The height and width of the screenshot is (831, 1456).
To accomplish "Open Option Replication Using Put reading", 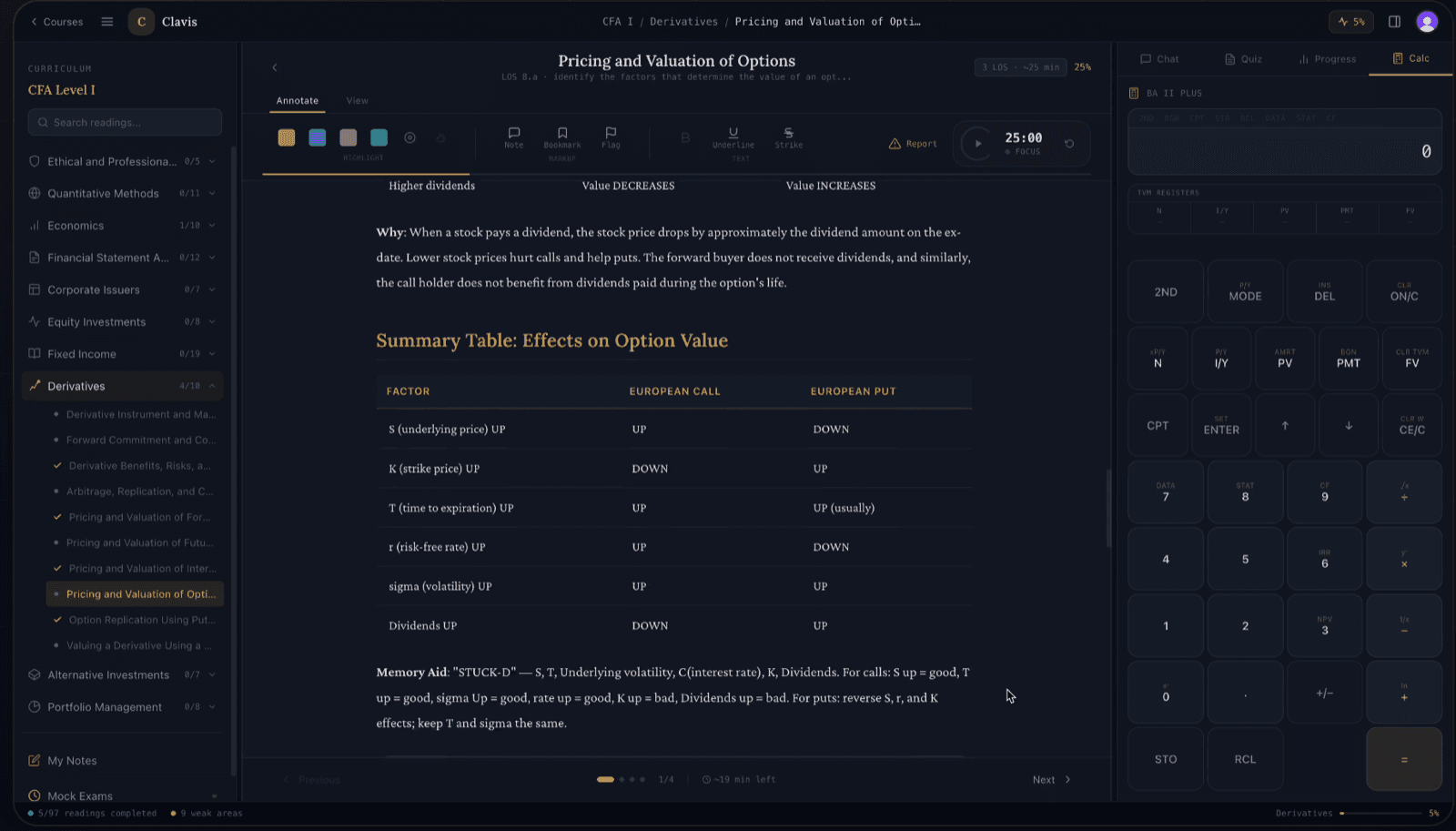I will [x=135, y=620].
